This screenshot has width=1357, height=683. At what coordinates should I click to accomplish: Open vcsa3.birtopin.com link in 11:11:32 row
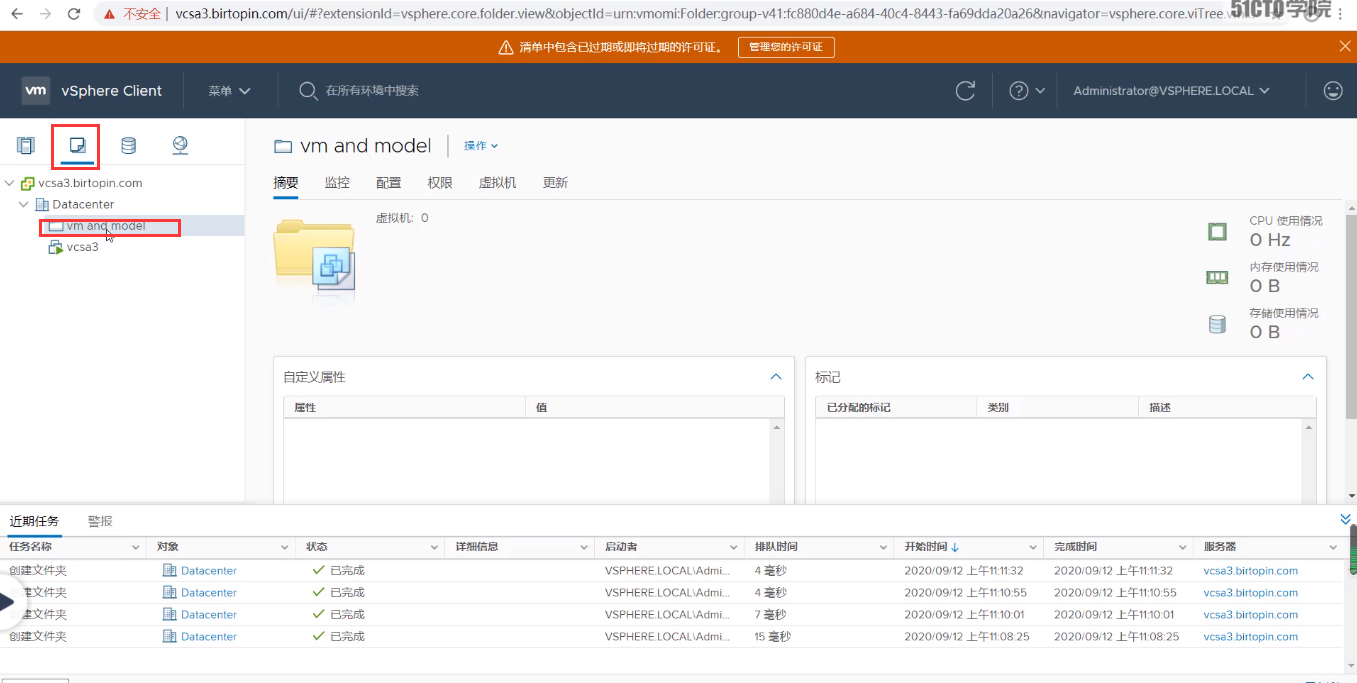pyautogui.click(x=1250, y=571)
